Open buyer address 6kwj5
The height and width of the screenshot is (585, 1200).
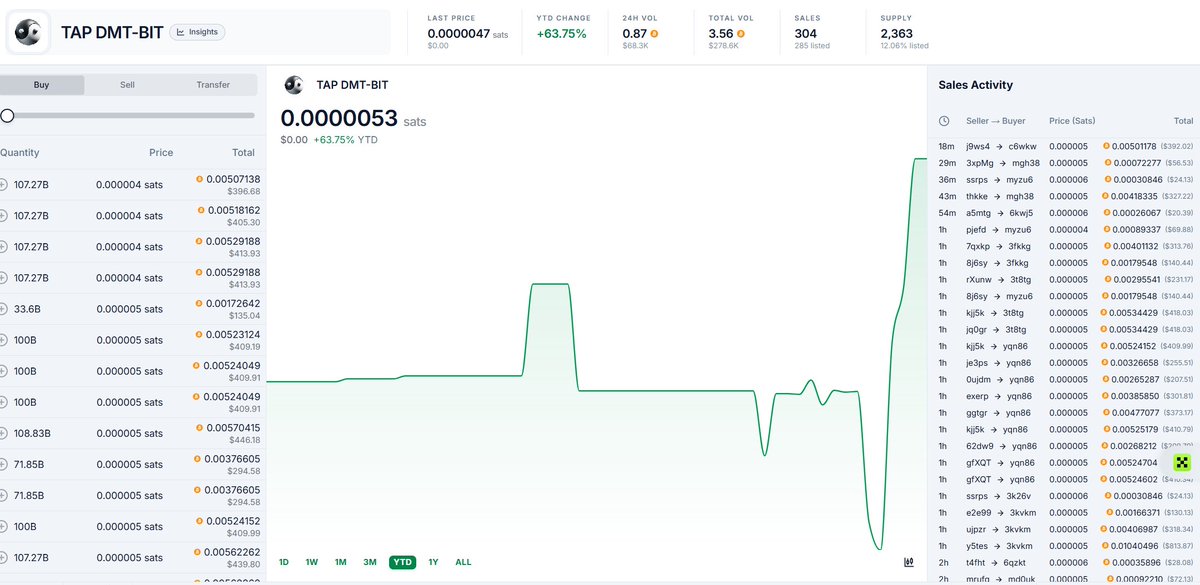click(1024, 213)
